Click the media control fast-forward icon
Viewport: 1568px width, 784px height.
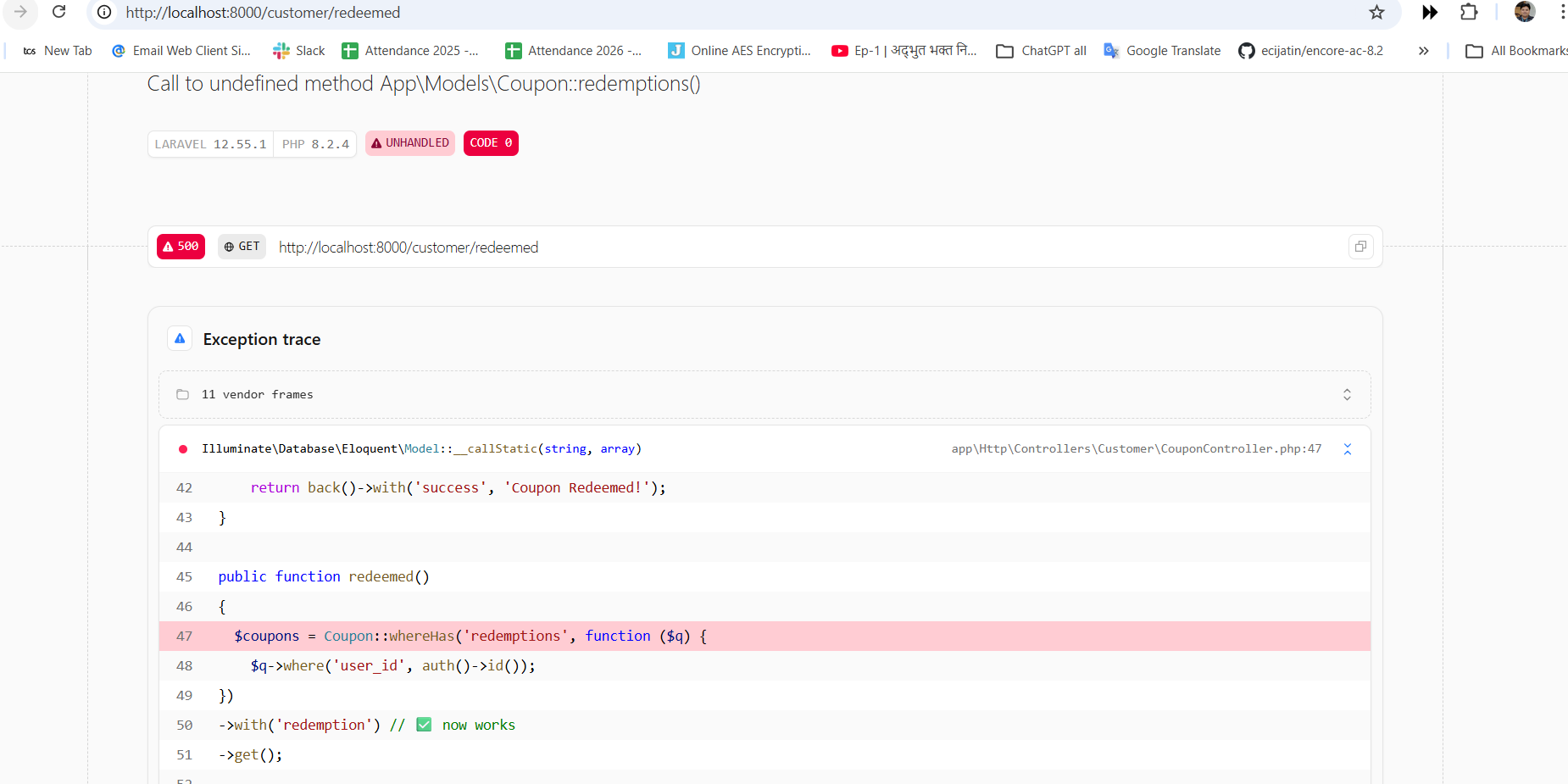coord(1429,12)
